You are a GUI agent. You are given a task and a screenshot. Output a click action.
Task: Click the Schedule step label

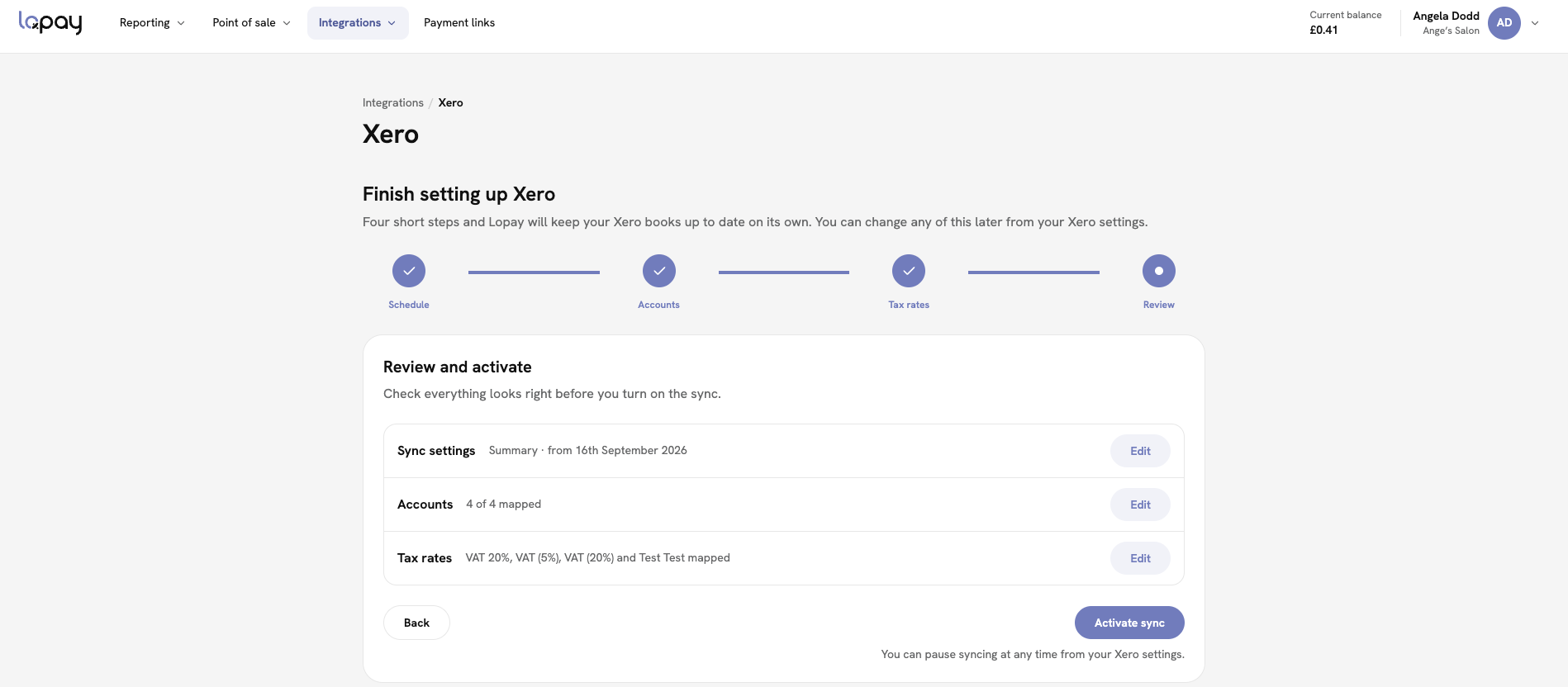[409, 305]
